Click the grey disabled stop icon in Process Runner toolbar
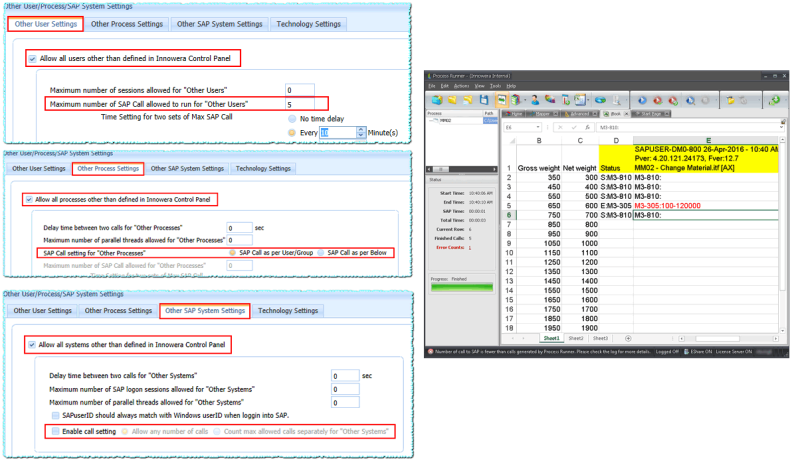 click(706, 100)
